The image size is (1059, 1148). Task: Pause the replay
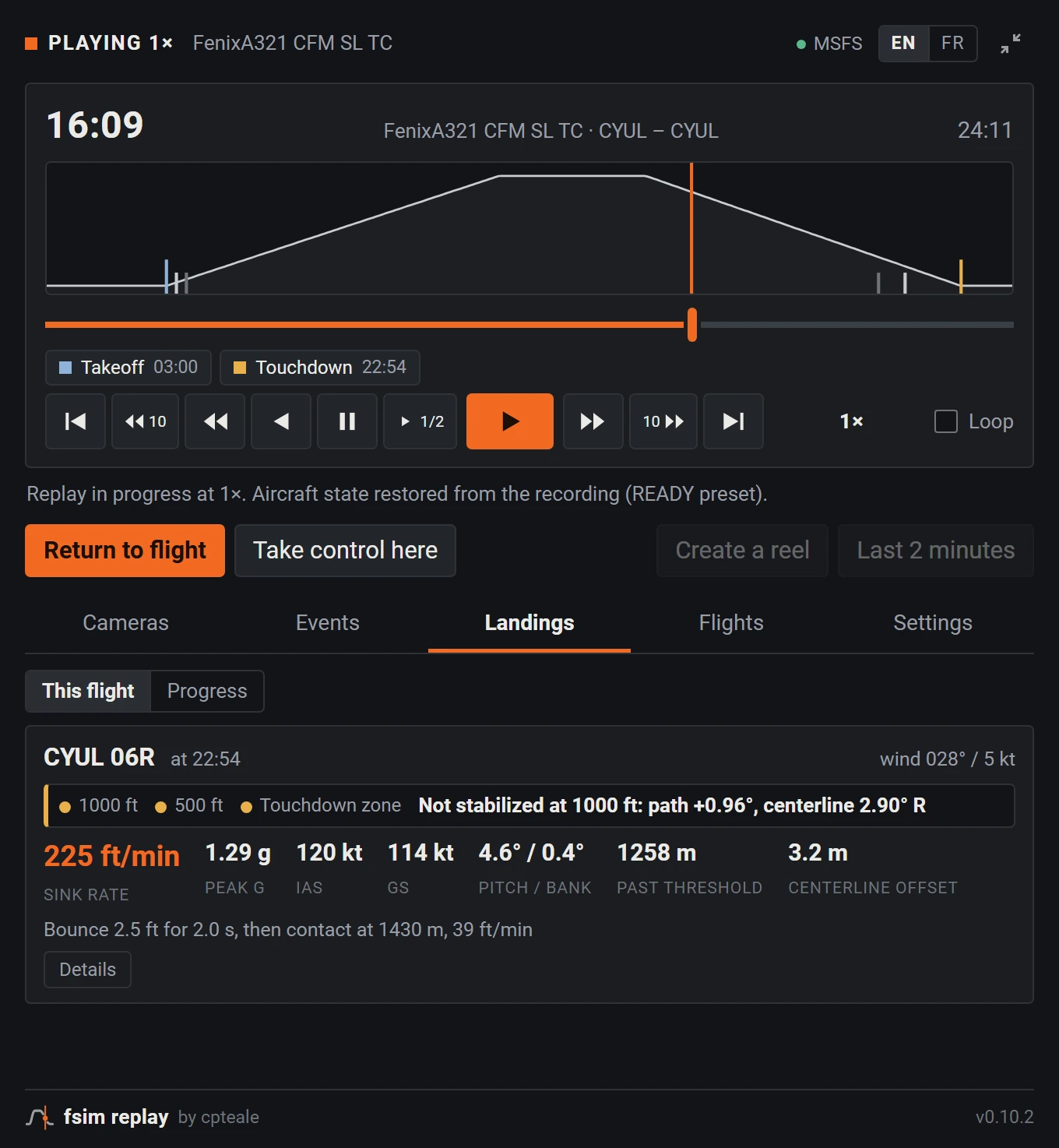coord(347,421)
